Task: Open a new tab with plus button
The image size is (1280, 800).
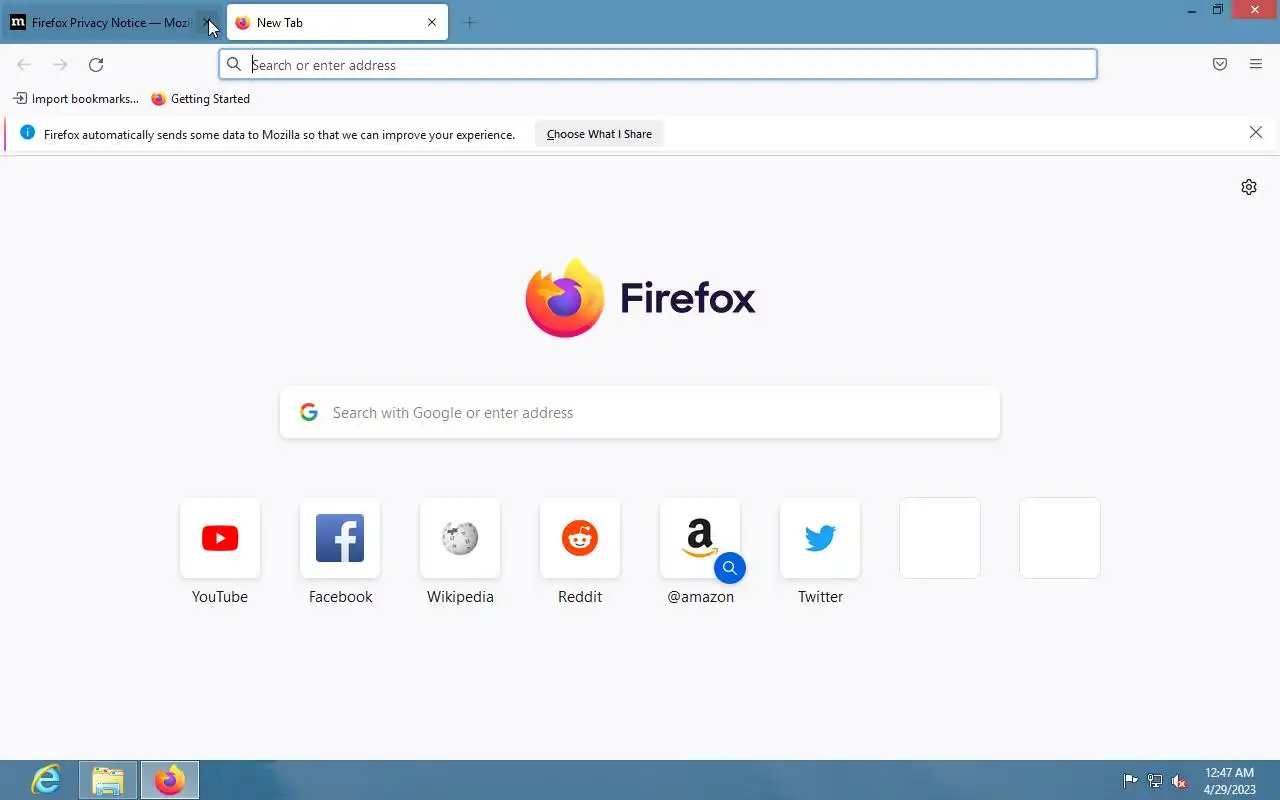Action: [470, 22]
